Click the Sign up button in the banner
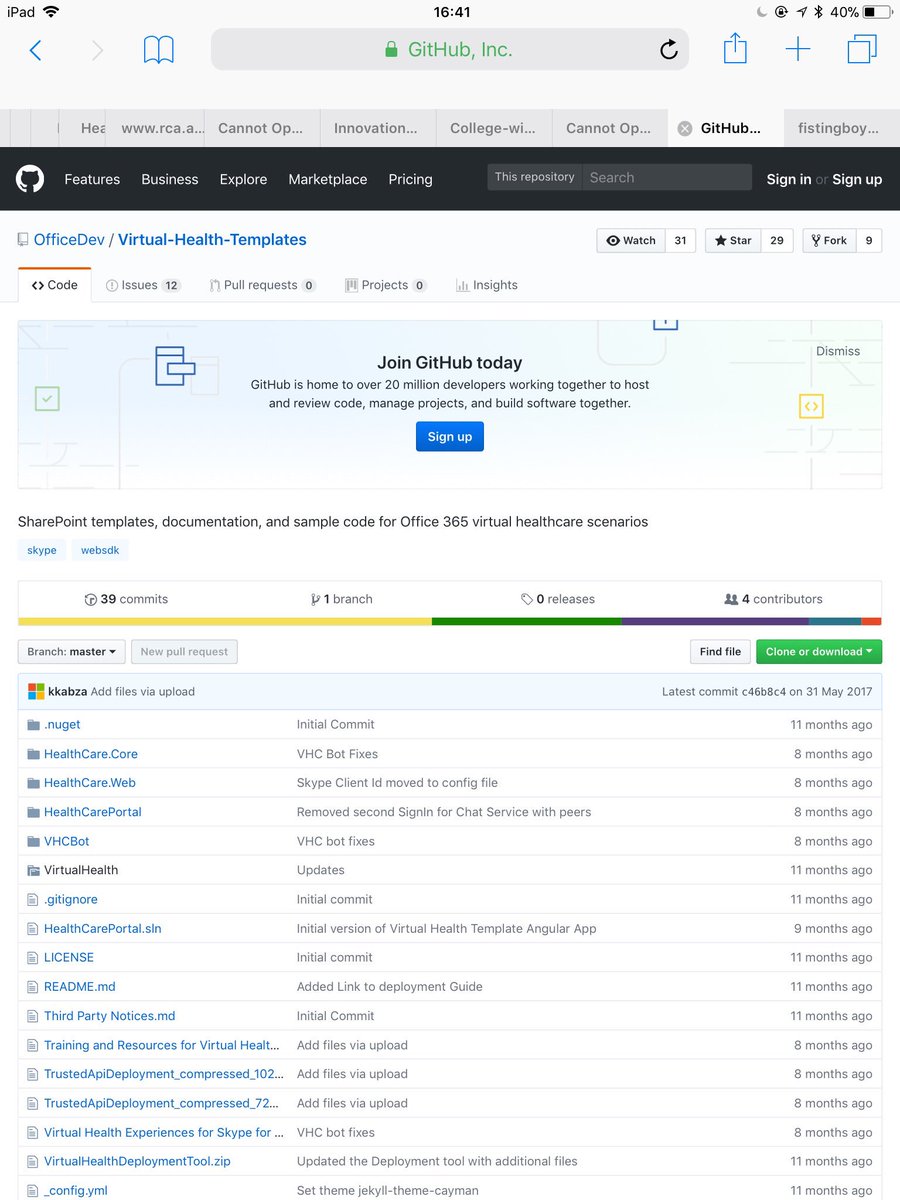 [449, 436]
